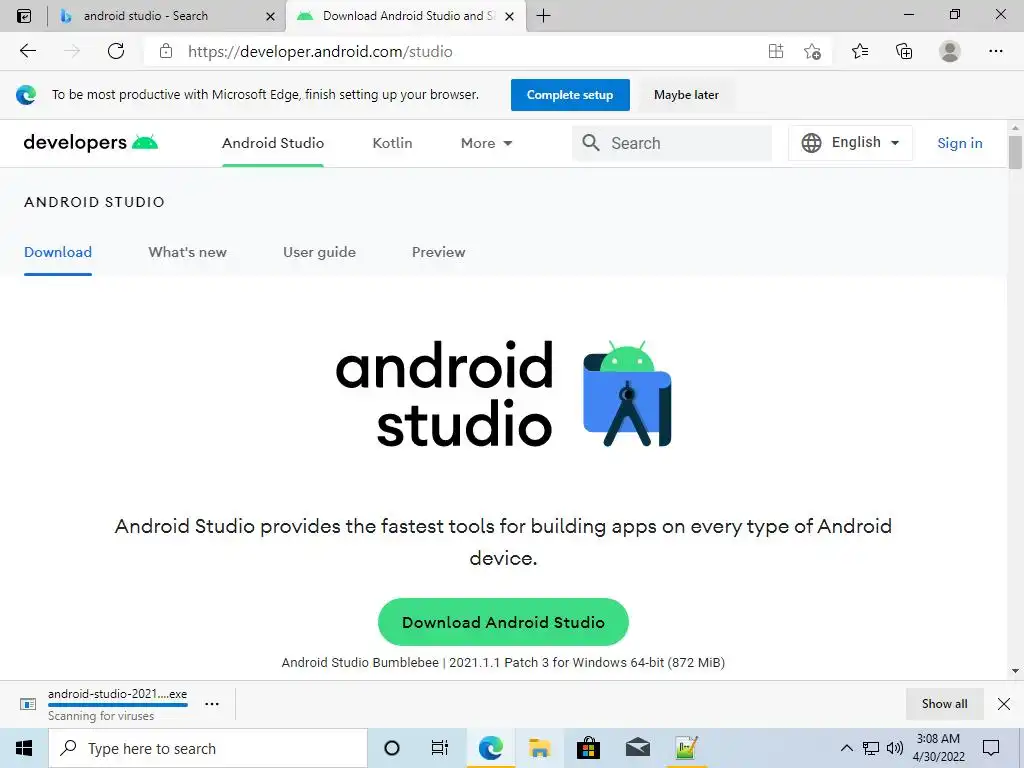Click the network icon in system tray
The width and height of the screenshot is (1024, 768).
[871, 748]
